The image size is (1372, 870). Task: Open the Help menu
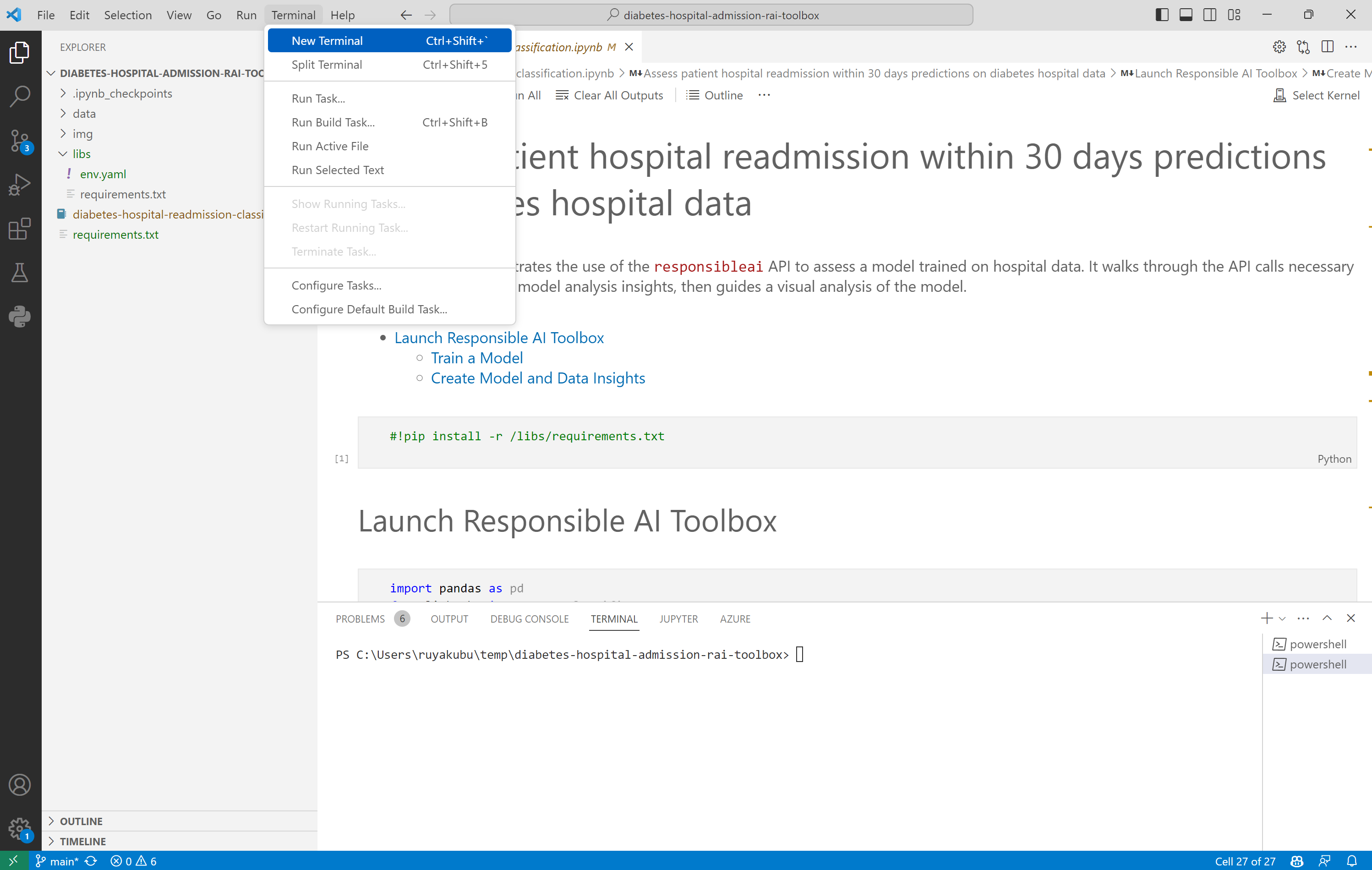(x=343, y=15)
